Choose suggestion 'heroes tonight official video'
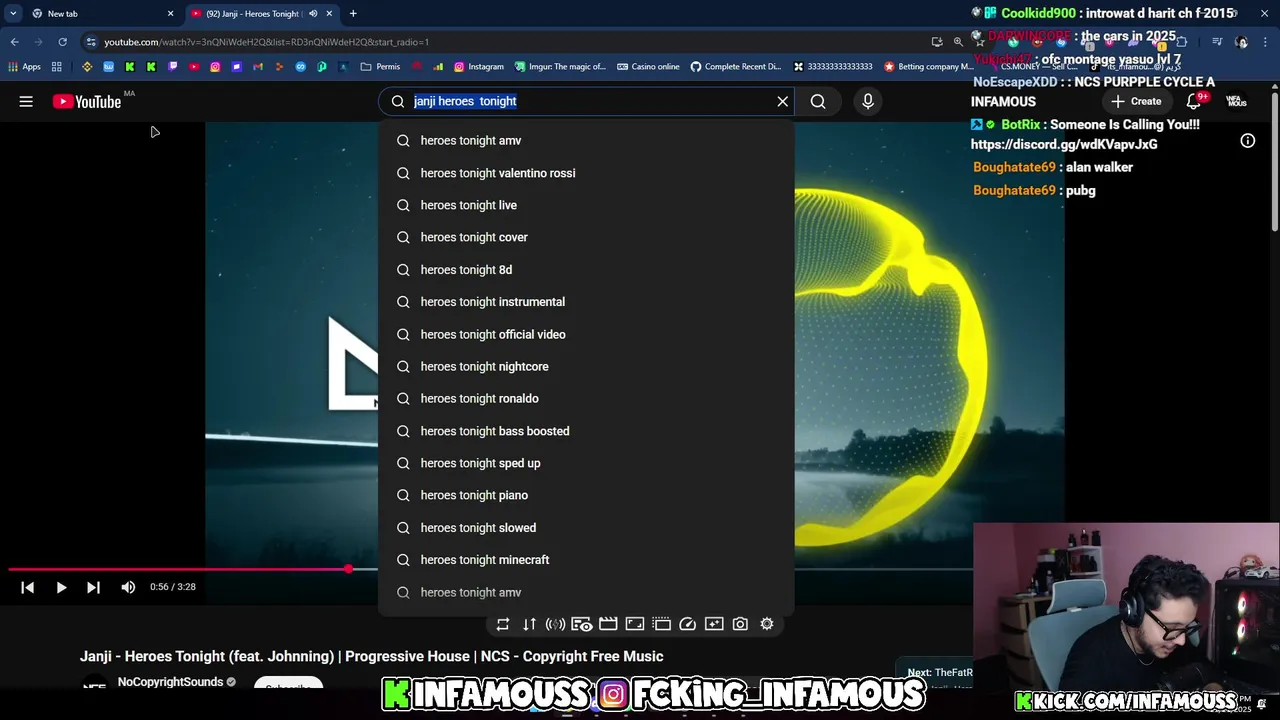Image resolution: width=1280 pixels, height=720 pixels. point(586,334)
